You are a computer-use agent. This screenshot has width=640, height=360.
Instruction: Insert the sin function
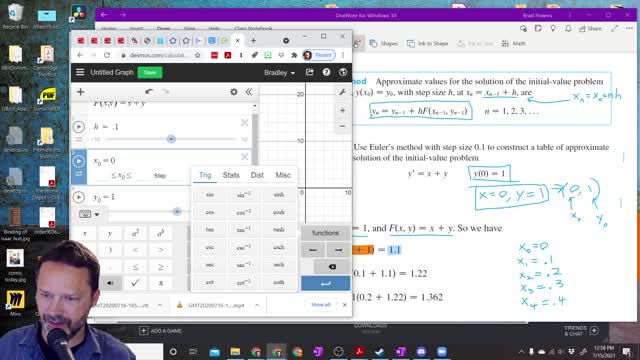pos(209,195)
